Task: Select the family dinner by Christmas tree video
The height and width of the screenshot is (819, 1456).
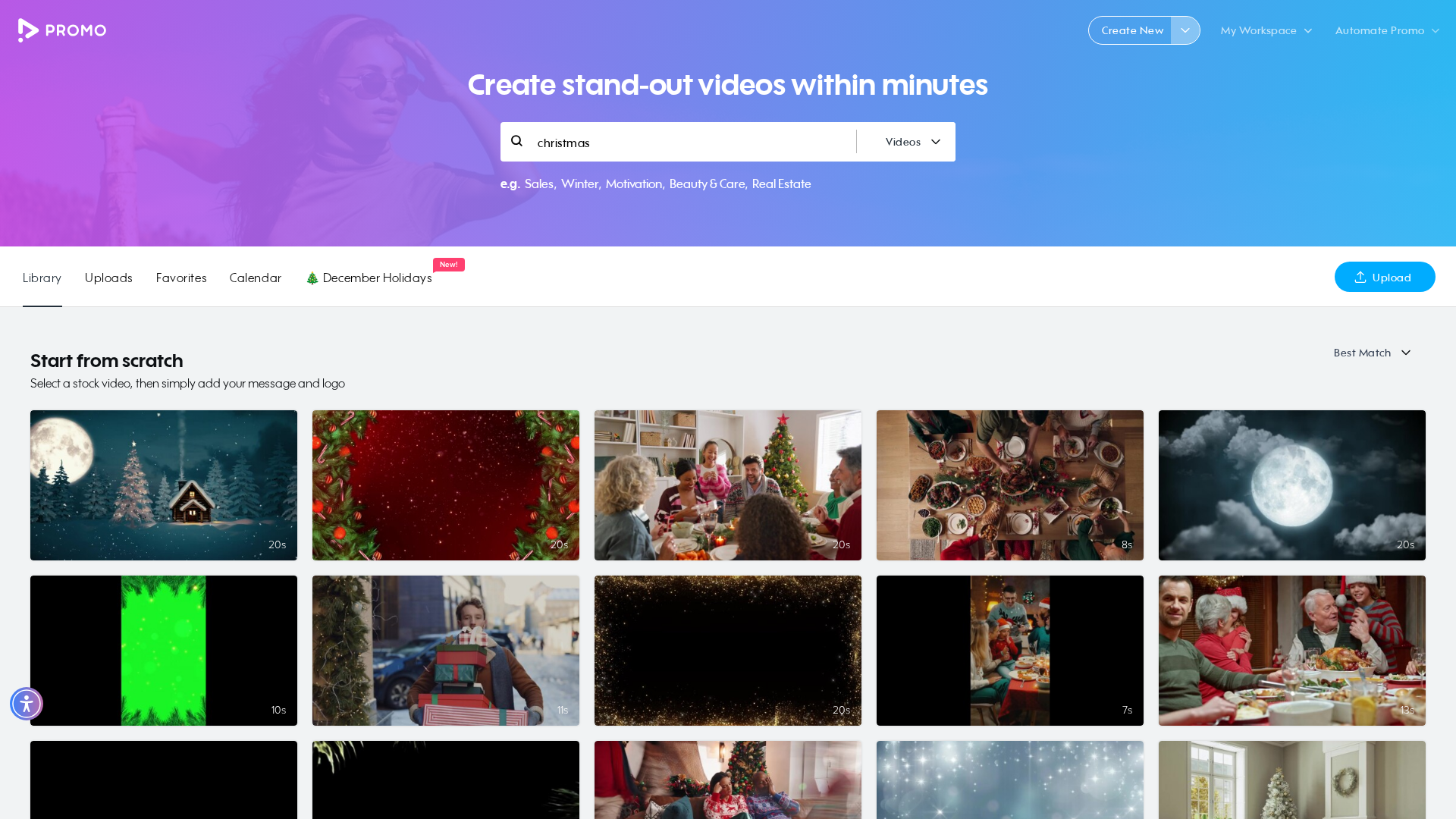Action: (728, 485)
